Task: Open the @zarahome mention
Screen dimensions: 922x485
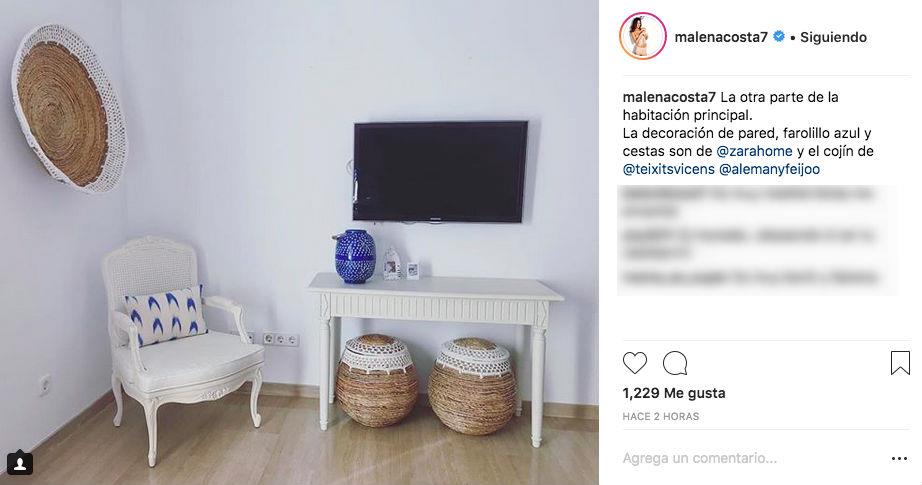Action: click(x=754, y=151)
